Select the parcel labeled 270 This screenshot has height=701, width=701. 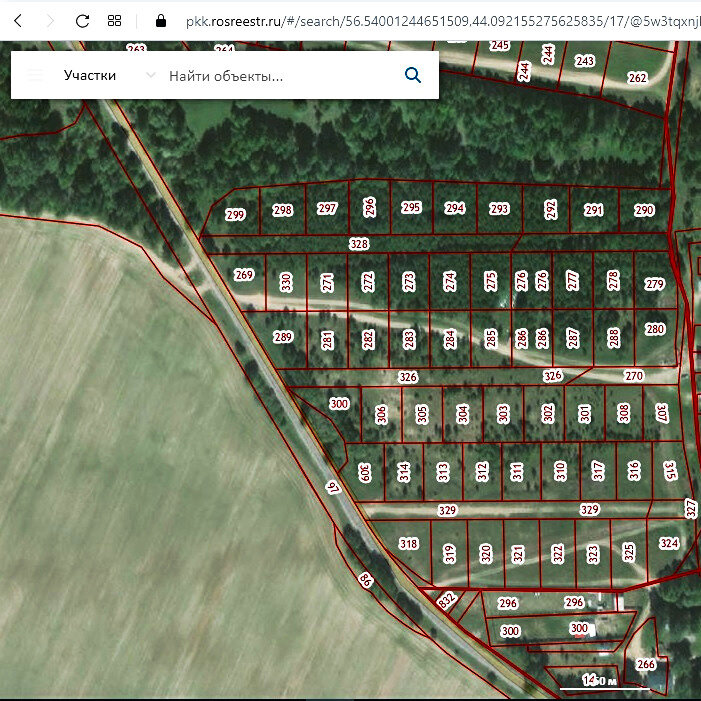[x=634, y=376]
